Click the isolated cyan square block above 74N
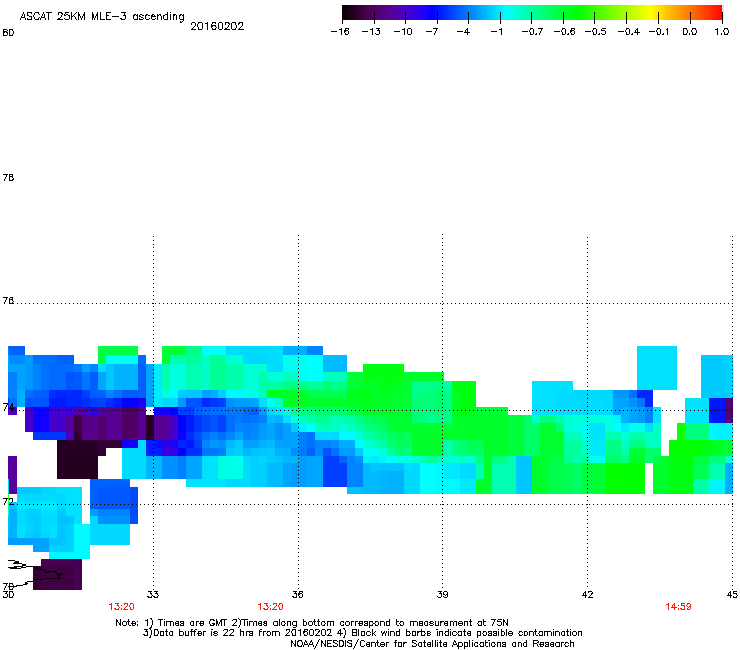 tap(657, 368)
